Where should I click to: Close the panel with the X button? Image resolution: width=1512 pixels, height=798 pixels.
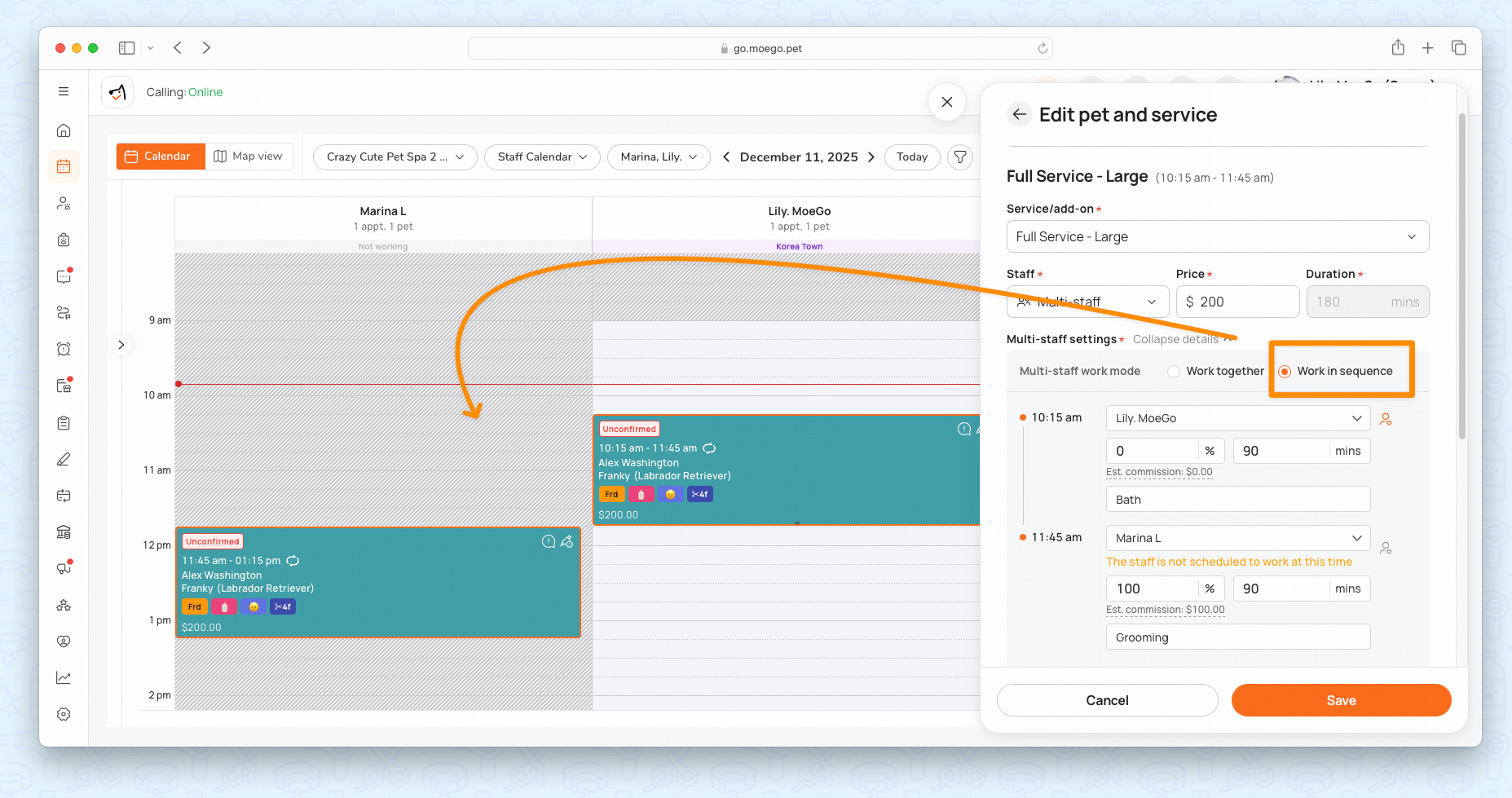[946, 102]
